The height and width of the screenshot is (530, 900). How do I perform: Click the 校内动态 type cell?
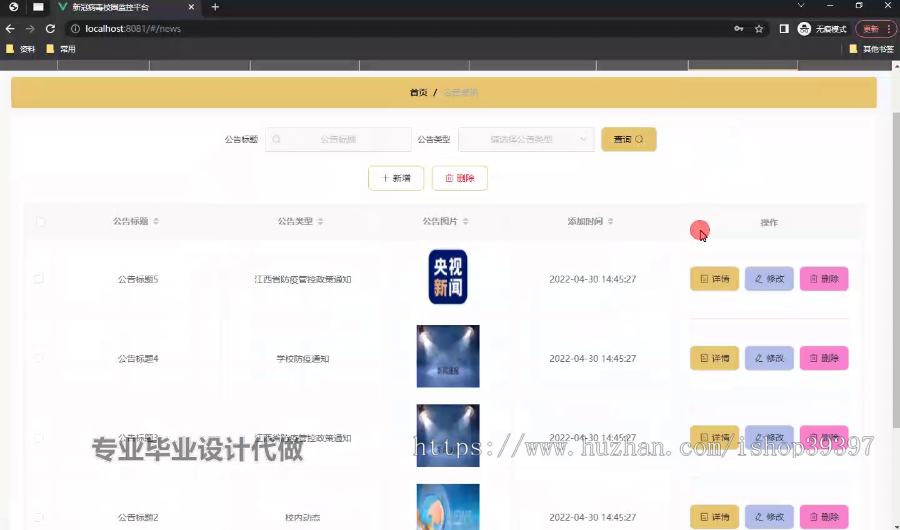[302, 517]
